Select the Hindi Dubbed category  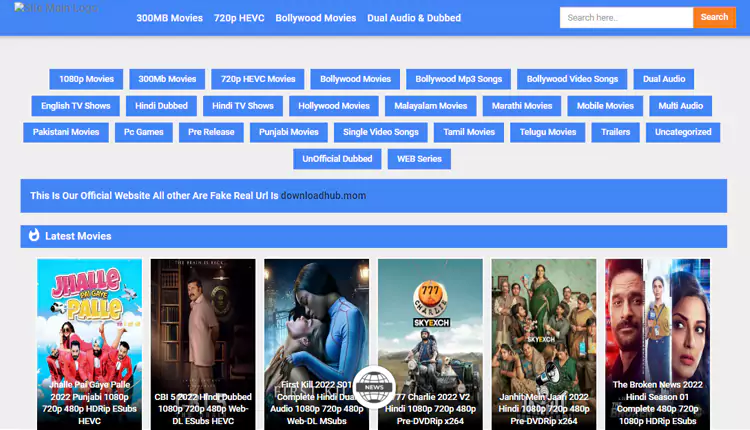click(x=161, y=106)
